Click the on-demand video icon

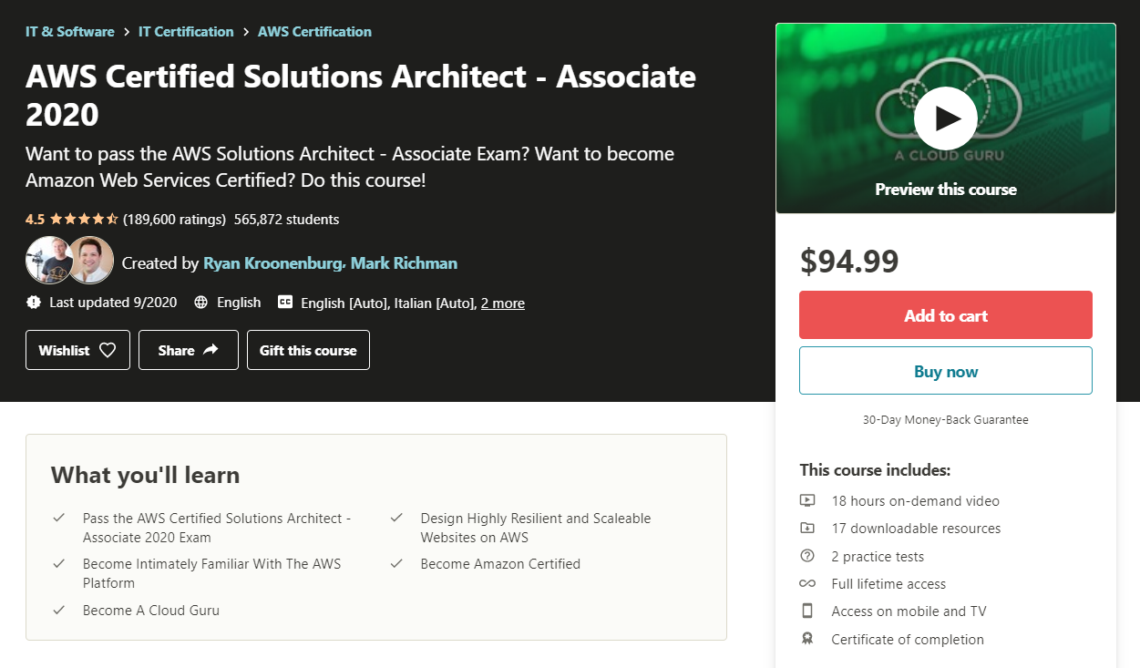click(x=806, y=500)
